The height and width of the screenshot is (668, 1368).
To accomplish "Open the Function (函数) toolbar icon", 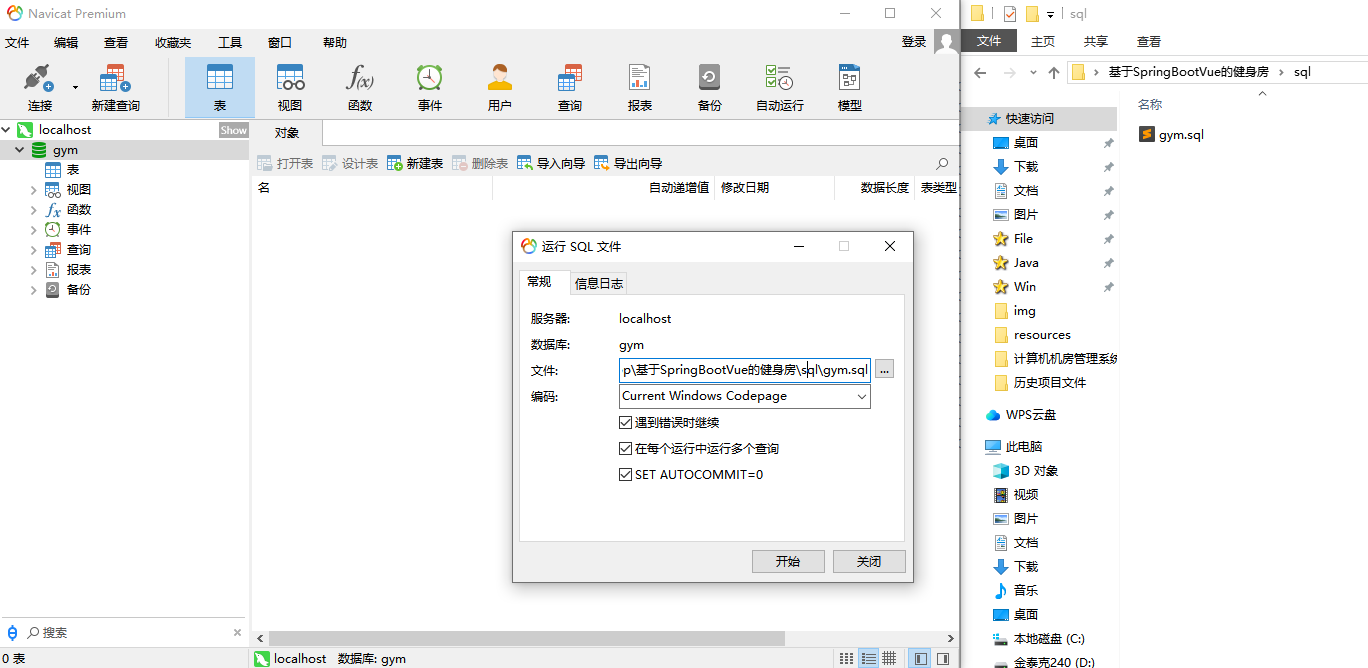I will click(x=360, y=79).
